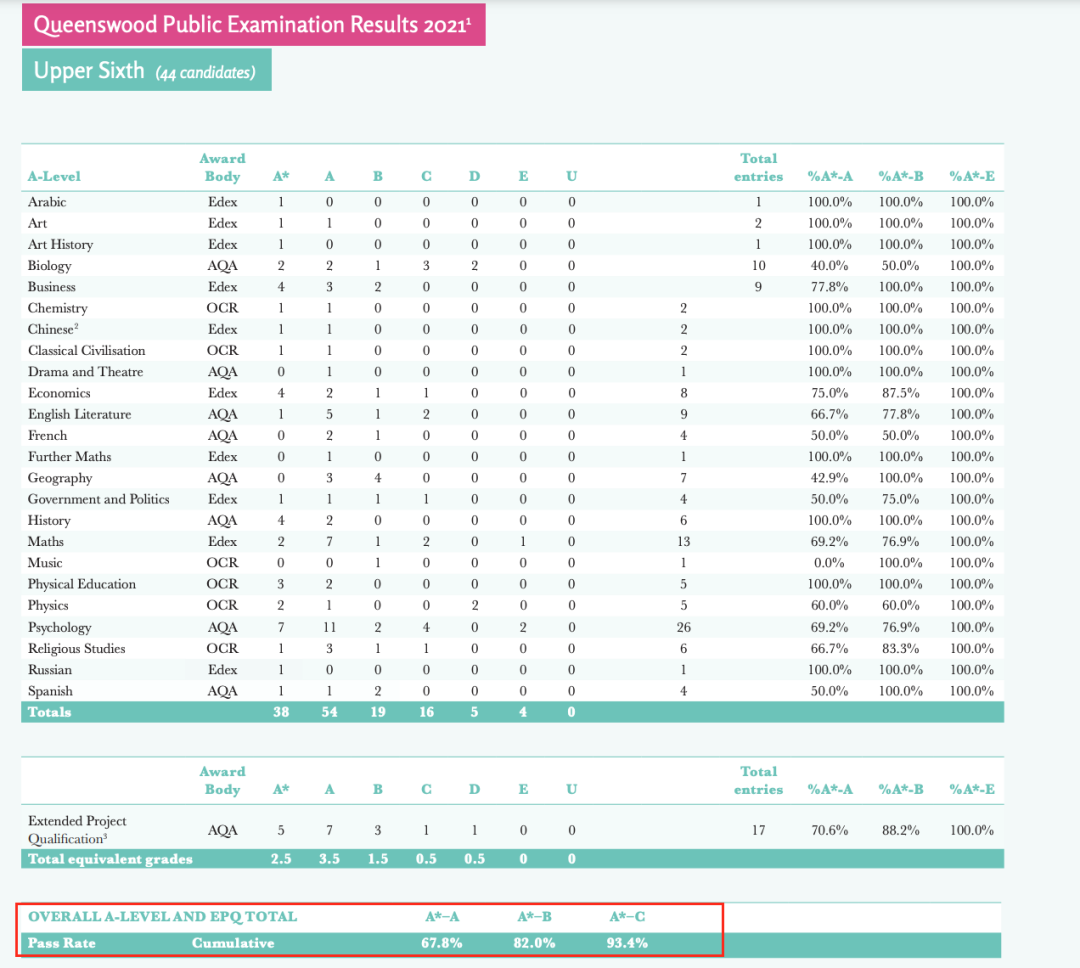
Task: Select the Arabic subject row label
Action: 47,202
